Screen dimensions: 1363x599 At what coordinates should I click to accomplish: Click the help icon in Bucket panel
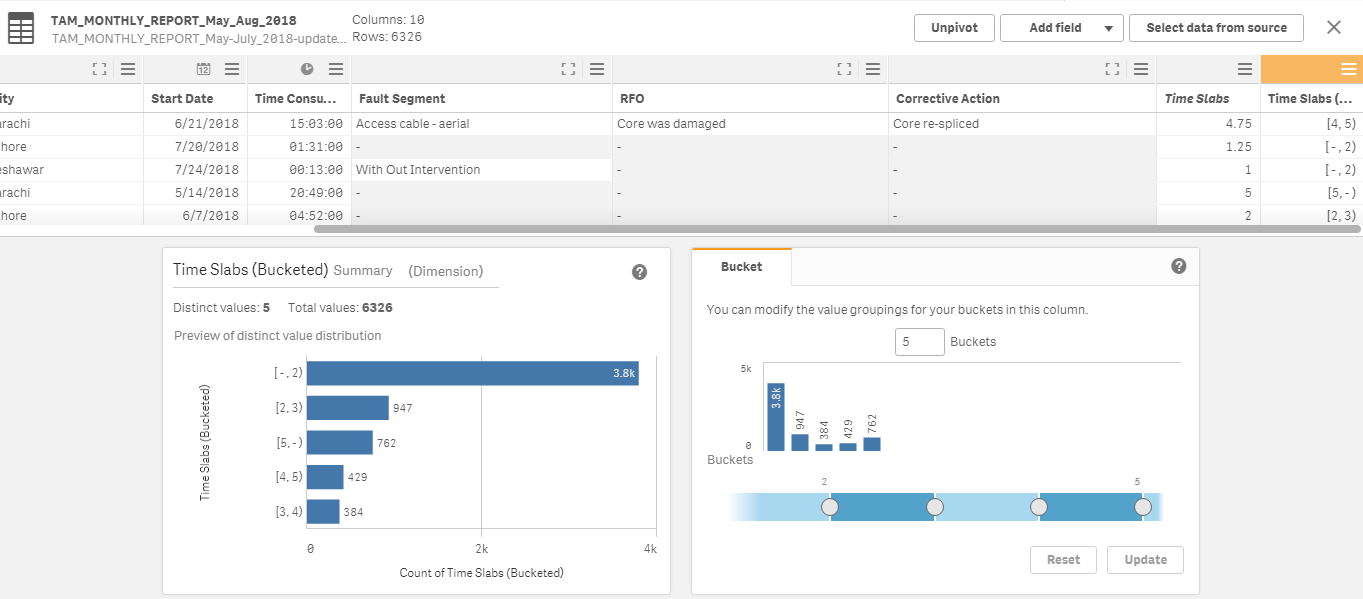(x=1178, y=267)
